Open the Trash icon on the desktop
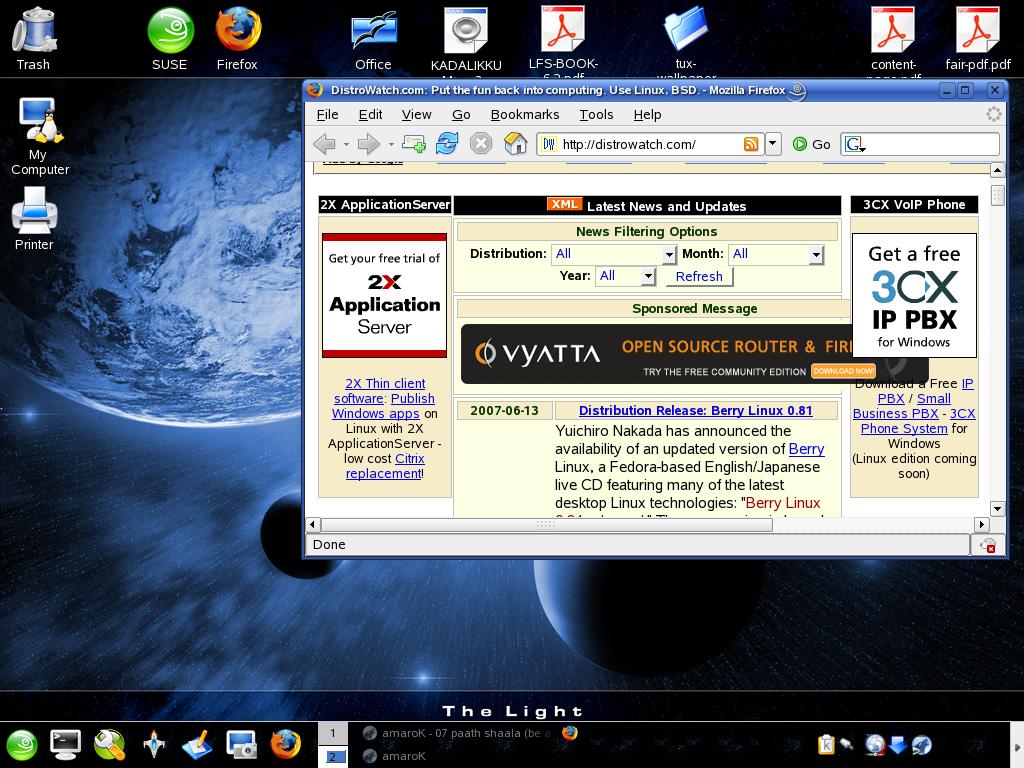 pyautogui.click(x=34, y=30)
